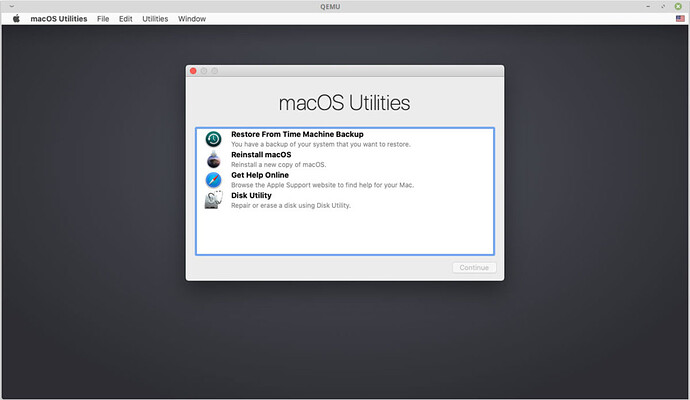Click the Reinstall macOS installer icon
The width and height of the screenshot is (690, 400).
pos(213,160)
